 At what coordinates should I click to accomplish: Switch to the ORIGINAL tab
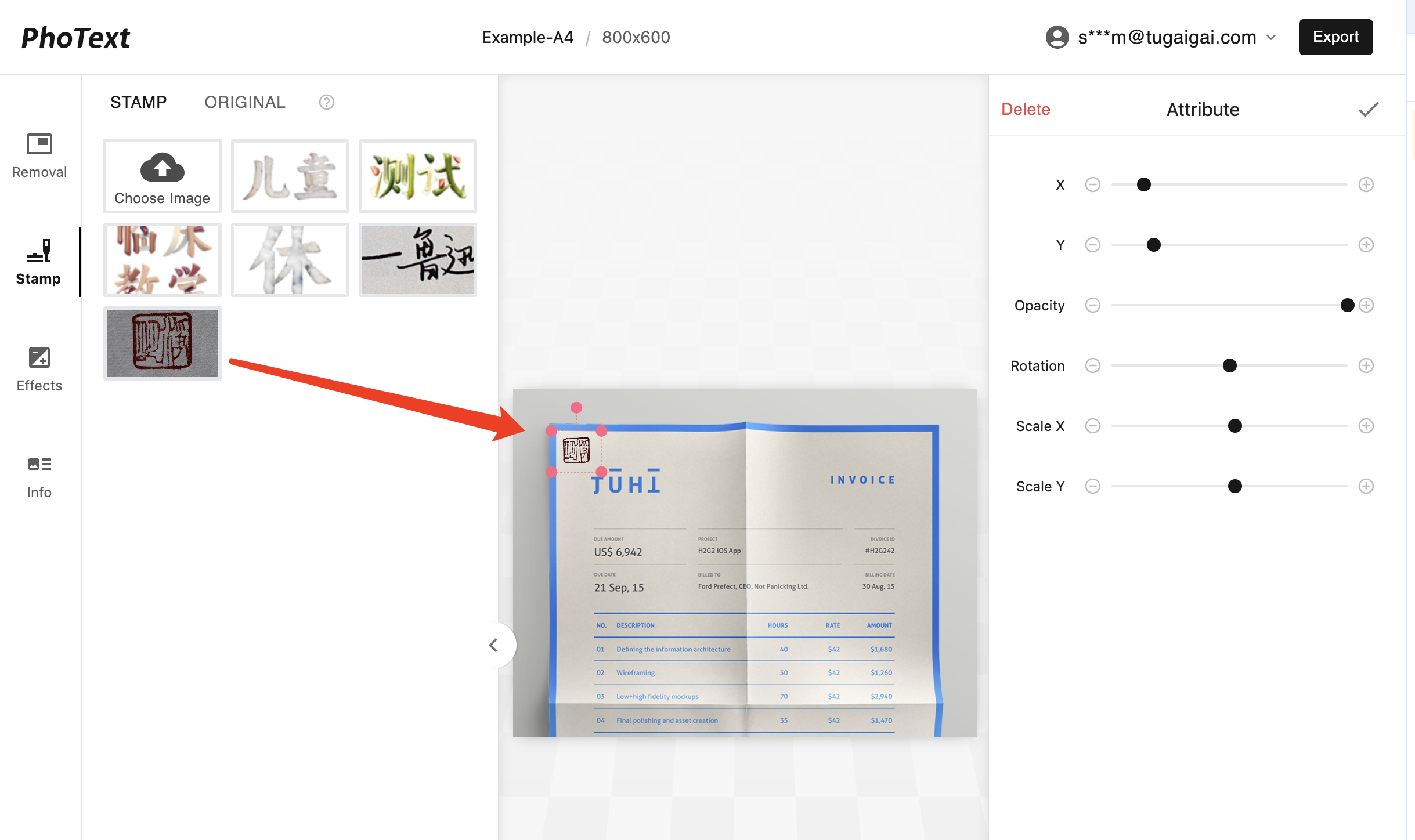[244, 102]
